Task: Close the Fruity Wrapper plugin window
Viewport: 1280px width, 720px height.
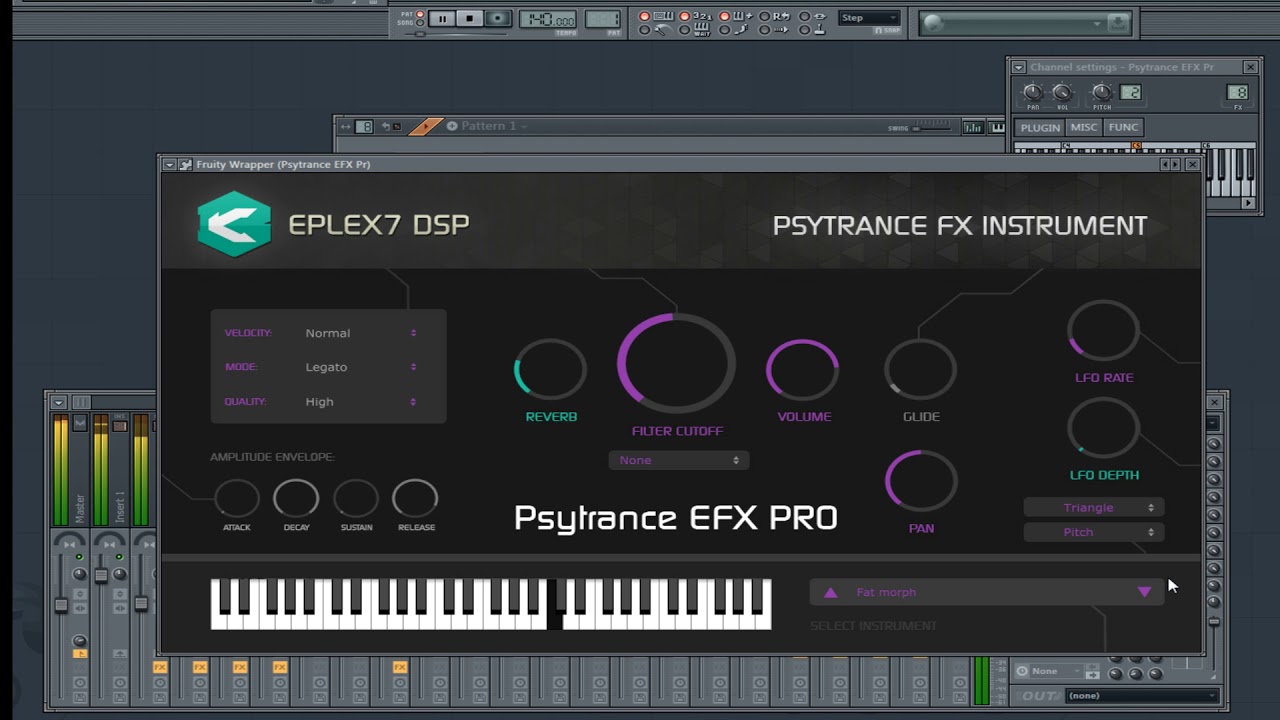Action: click(x=1192, y=164)
